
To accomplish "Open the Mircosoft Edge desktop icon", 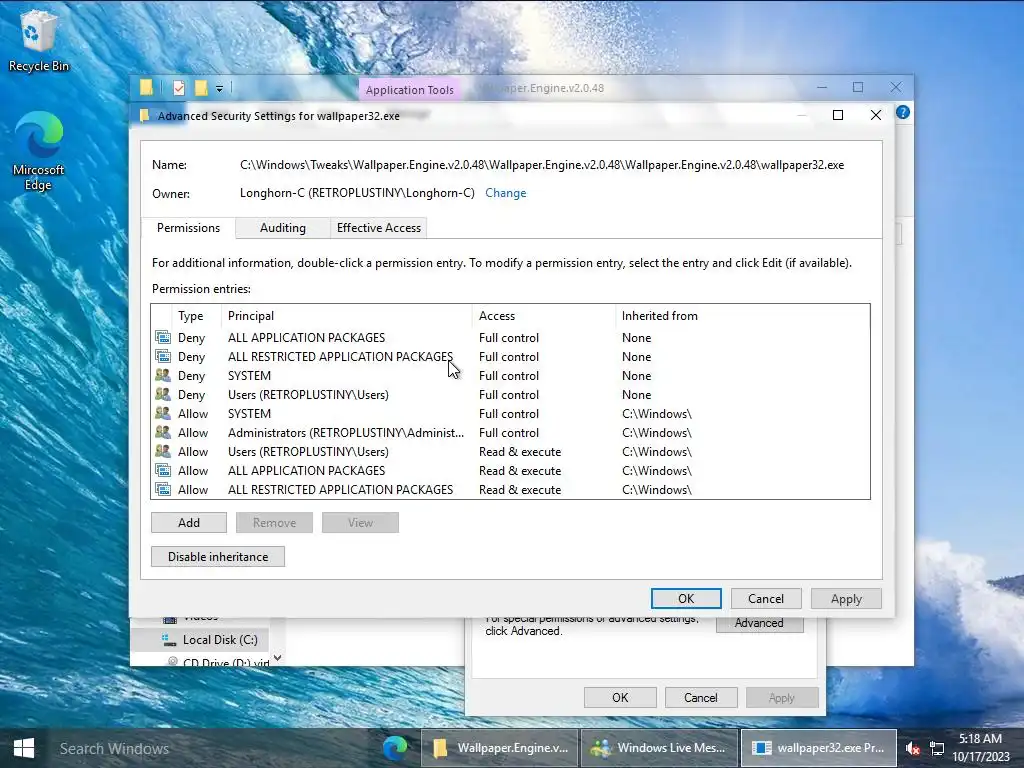I will click(x=39, y=152).
